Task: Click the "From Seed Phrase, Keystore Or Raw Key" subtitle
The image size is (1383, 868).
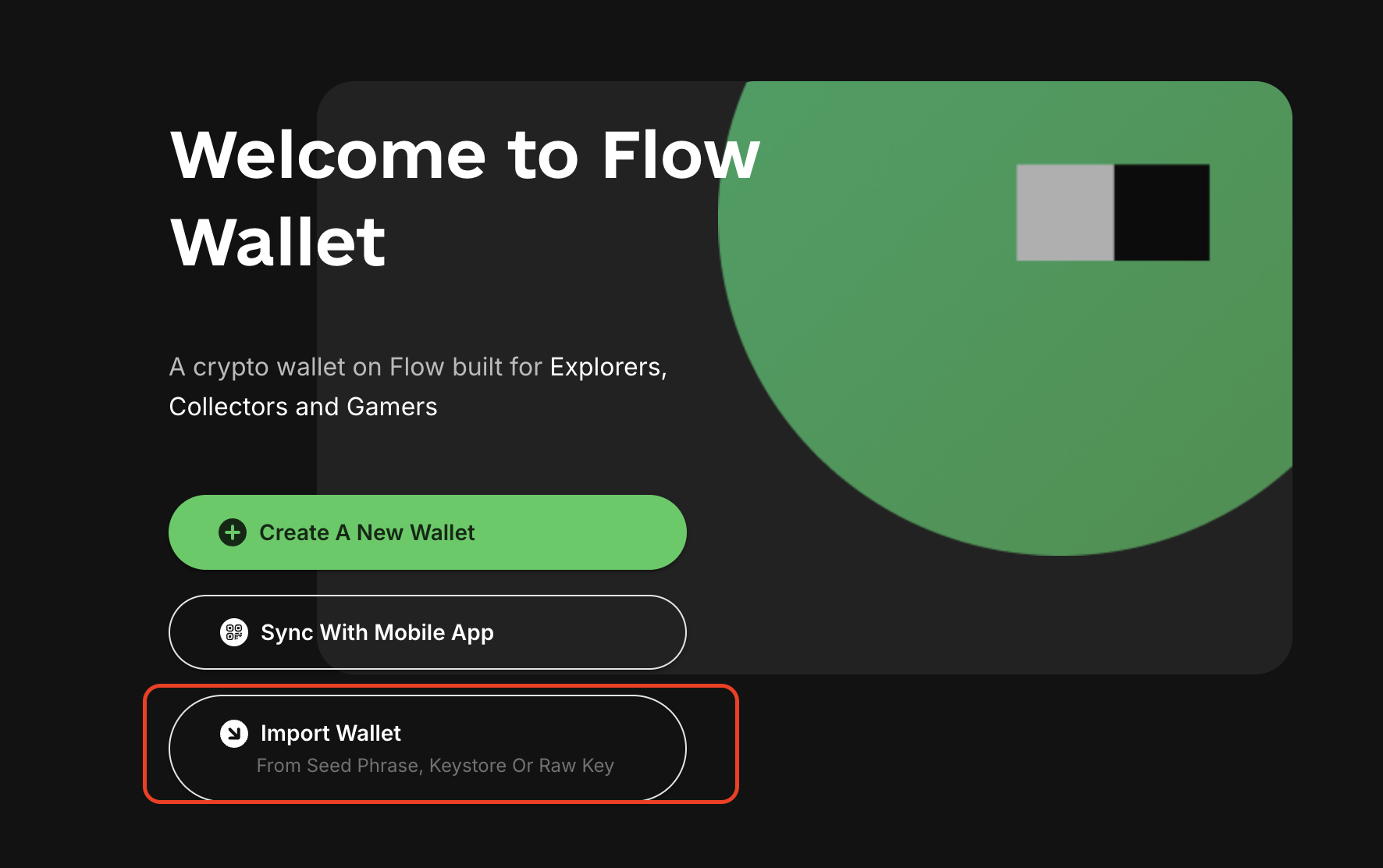Action: click(x=436, y=766)
